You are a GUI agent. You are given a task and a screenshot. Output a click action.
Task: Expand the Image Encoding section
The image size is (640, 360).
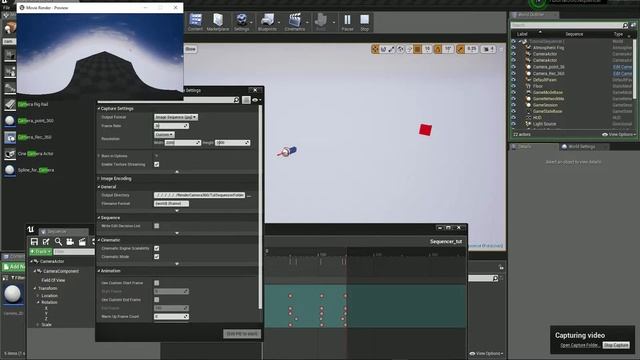click(x=99, y=178)
